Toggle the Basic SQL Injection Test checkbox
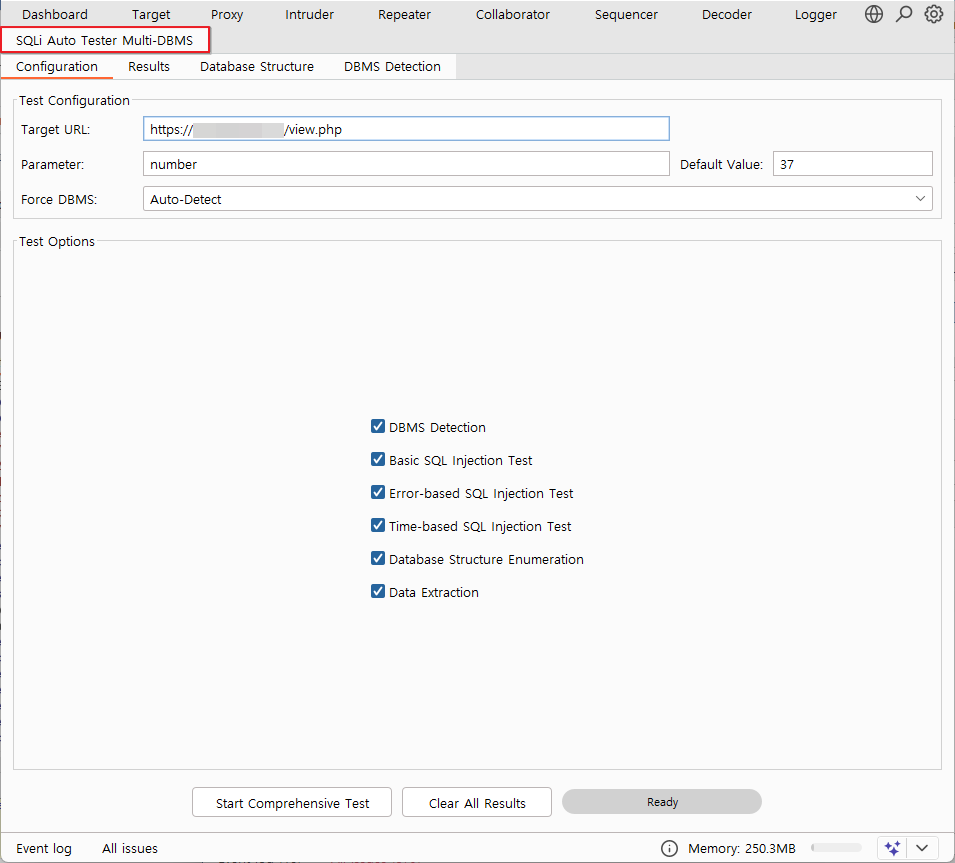This screenshot has height=863, width=955. click(x=378, y=459)
